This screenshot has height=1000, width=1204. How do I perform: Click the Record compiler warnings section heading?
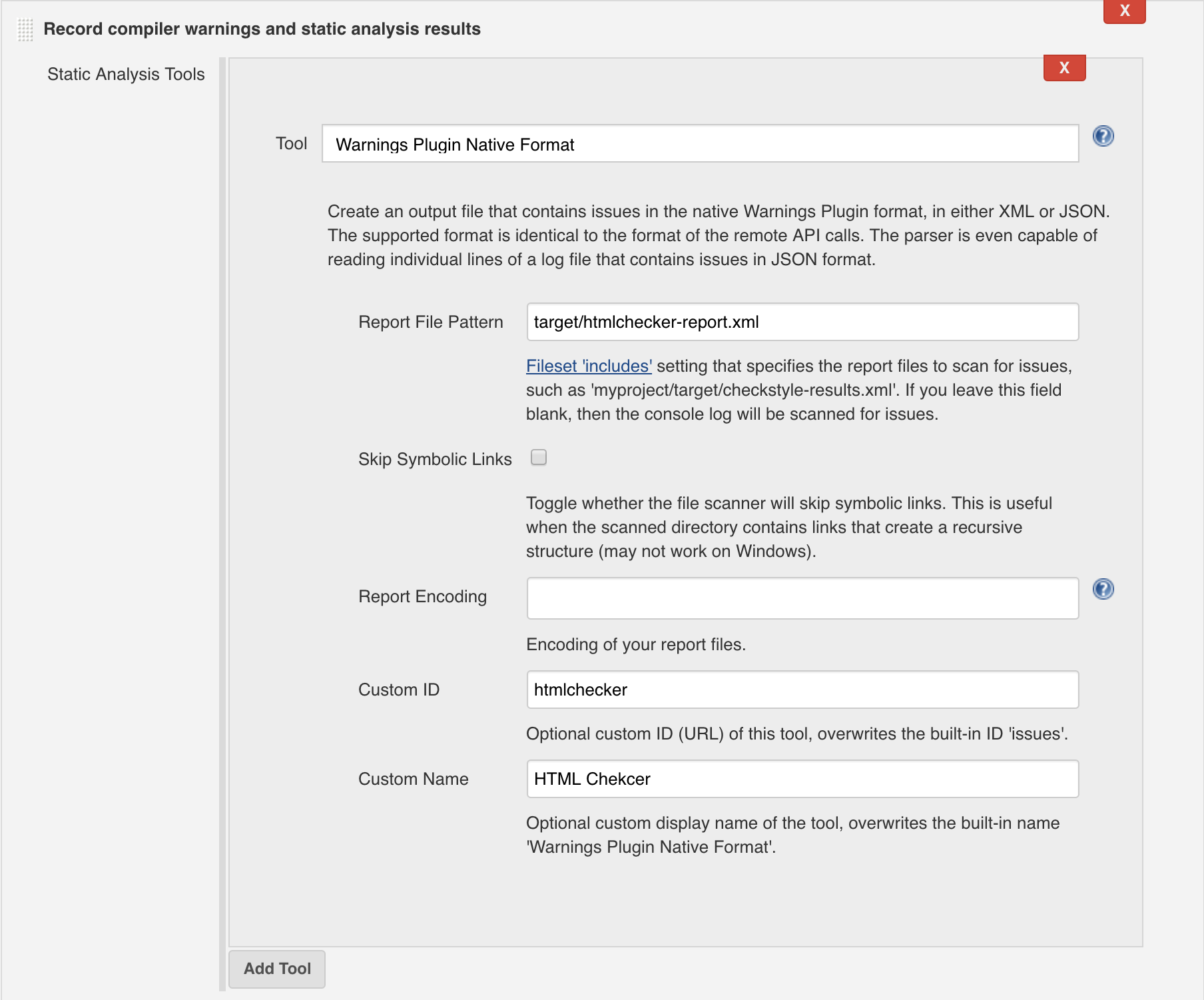(x=262, y=29)
